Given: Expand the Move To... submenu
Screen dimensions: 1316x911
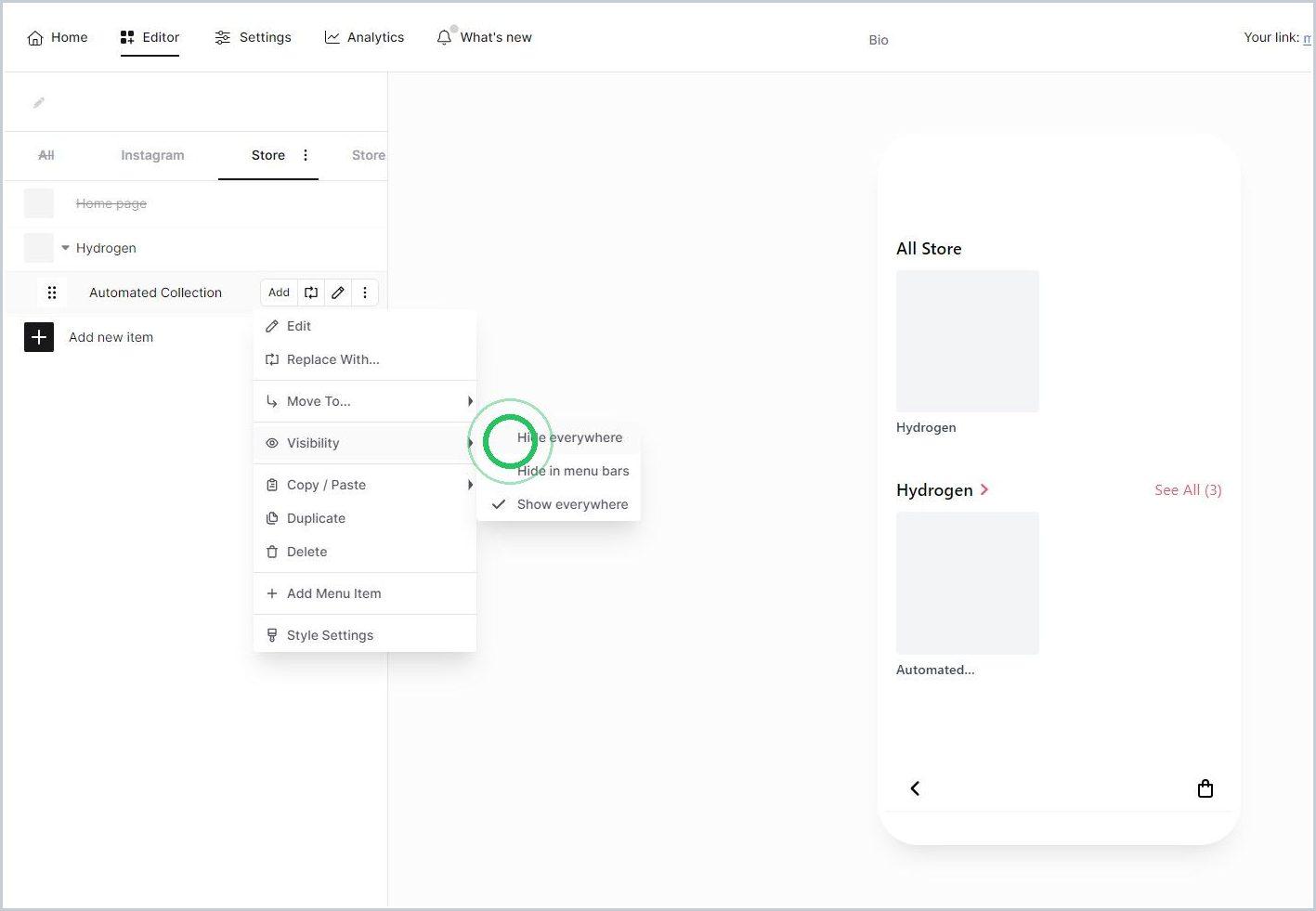Looking at the screenshot, I should (x=365, y=401).
